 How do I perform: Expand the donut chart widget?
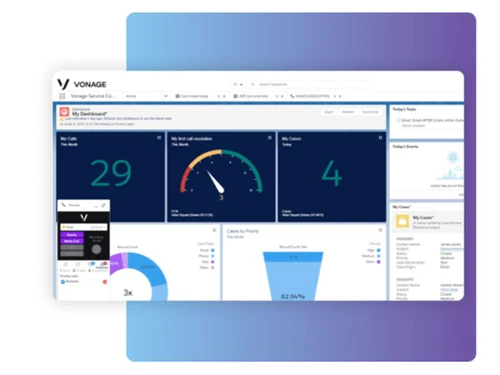(x=214, y=230)
